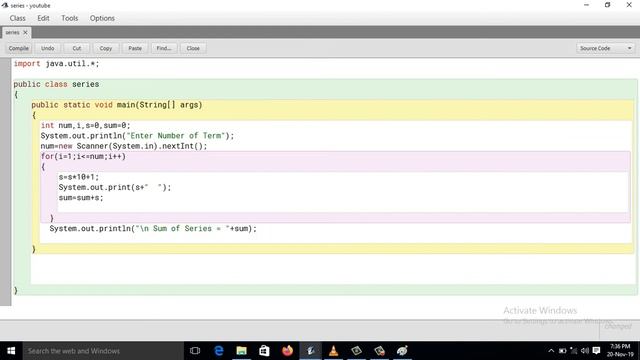The width and height of the screenshot is (640, 360).
Task: Minimize the series editor window
Action: coord(587,5)
